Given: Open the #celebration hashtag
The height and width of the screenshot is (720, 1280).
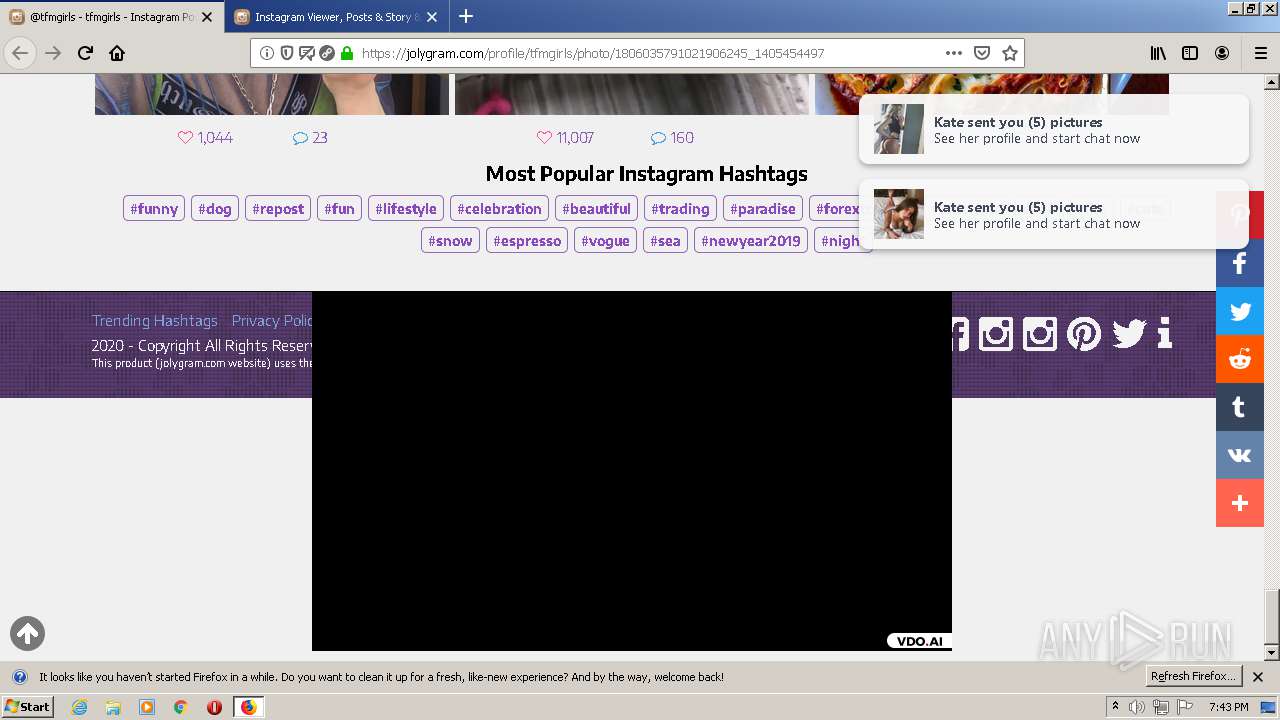Looking at the screenshot, I should coord(499,208).
